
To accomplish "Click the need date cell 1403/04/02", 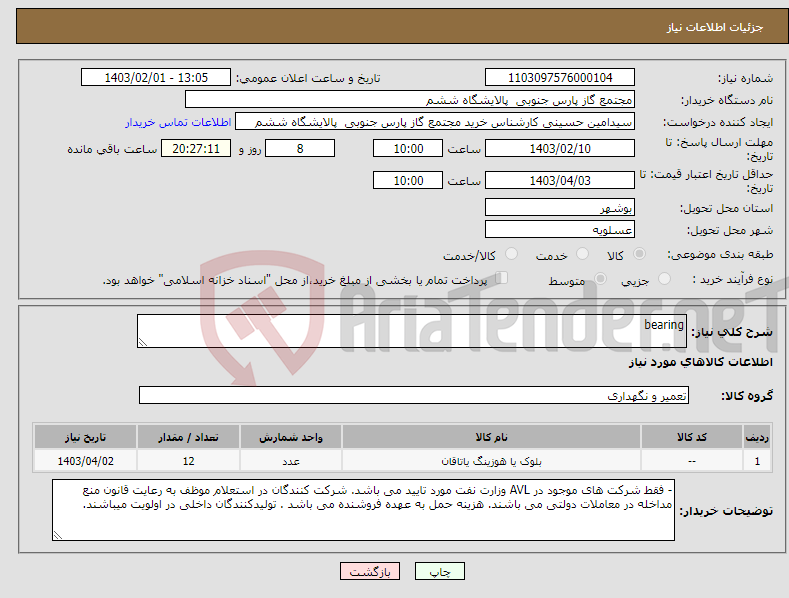I will point(86,461).
